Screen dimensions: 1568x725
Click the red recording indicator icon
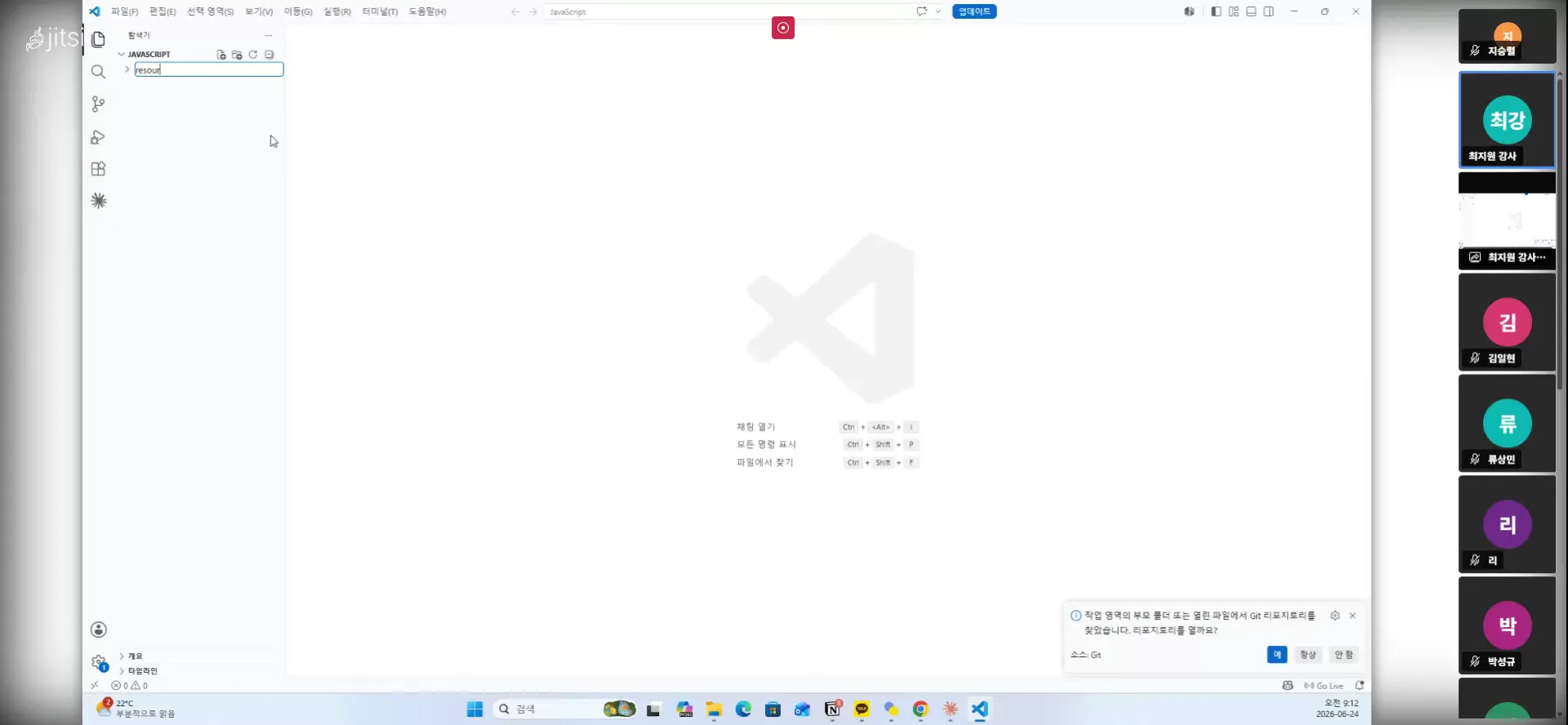783,28
